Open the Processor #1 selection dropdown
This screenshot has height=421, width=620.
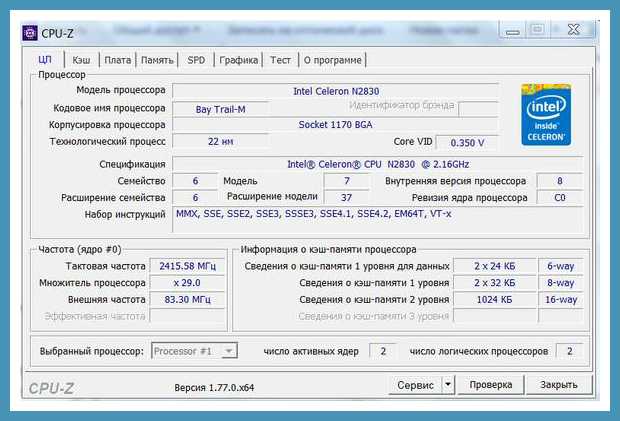pos(194,351)
